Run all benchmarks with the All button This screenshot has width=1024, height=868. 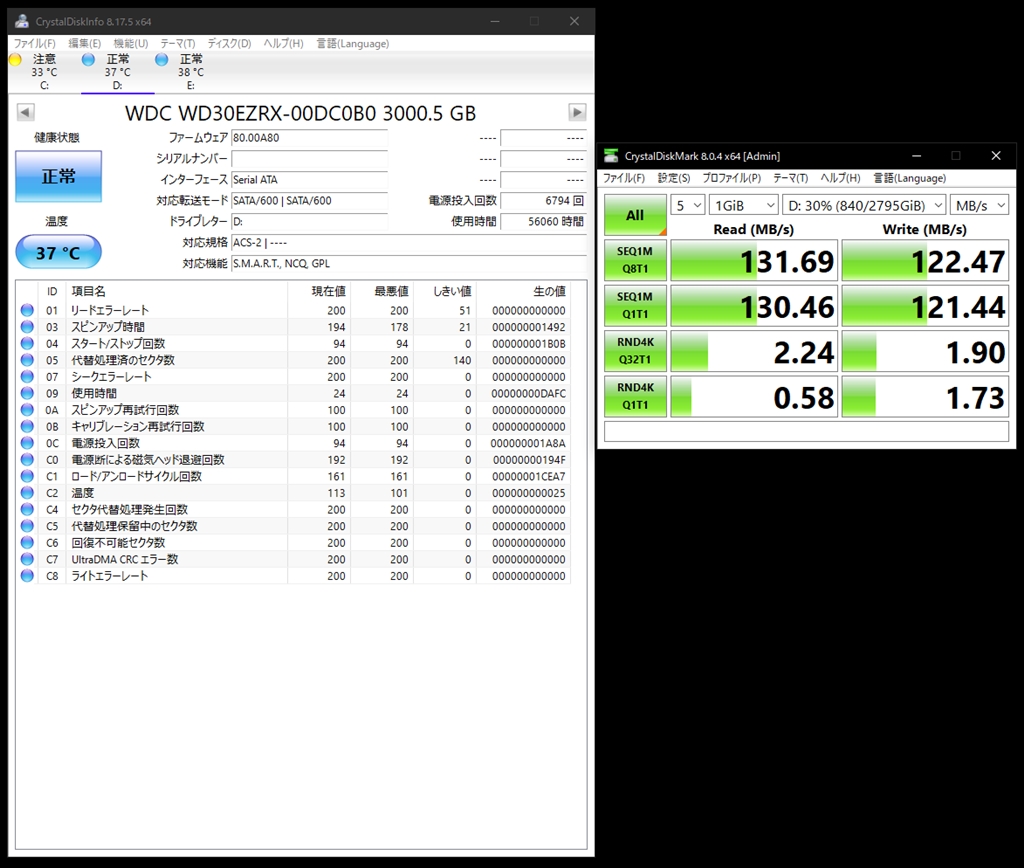[x=635, y=215]
